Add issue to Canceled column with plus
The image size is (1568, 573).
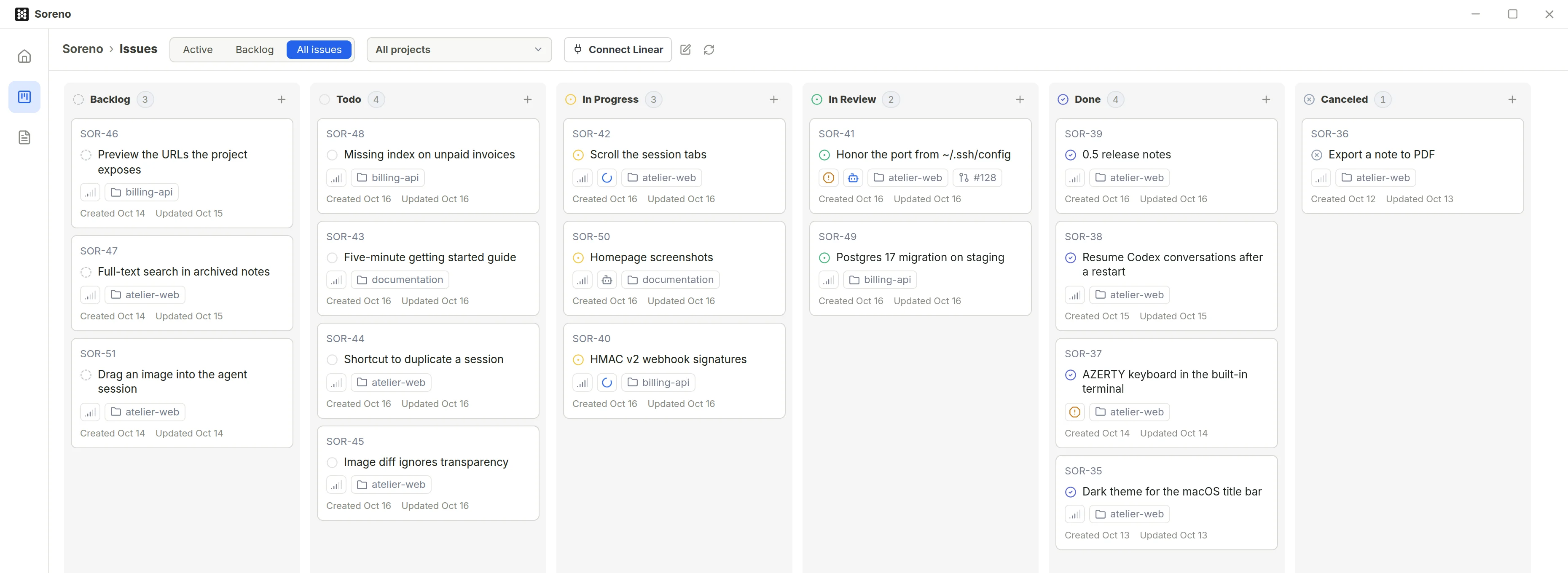[x=1512, y=99]
